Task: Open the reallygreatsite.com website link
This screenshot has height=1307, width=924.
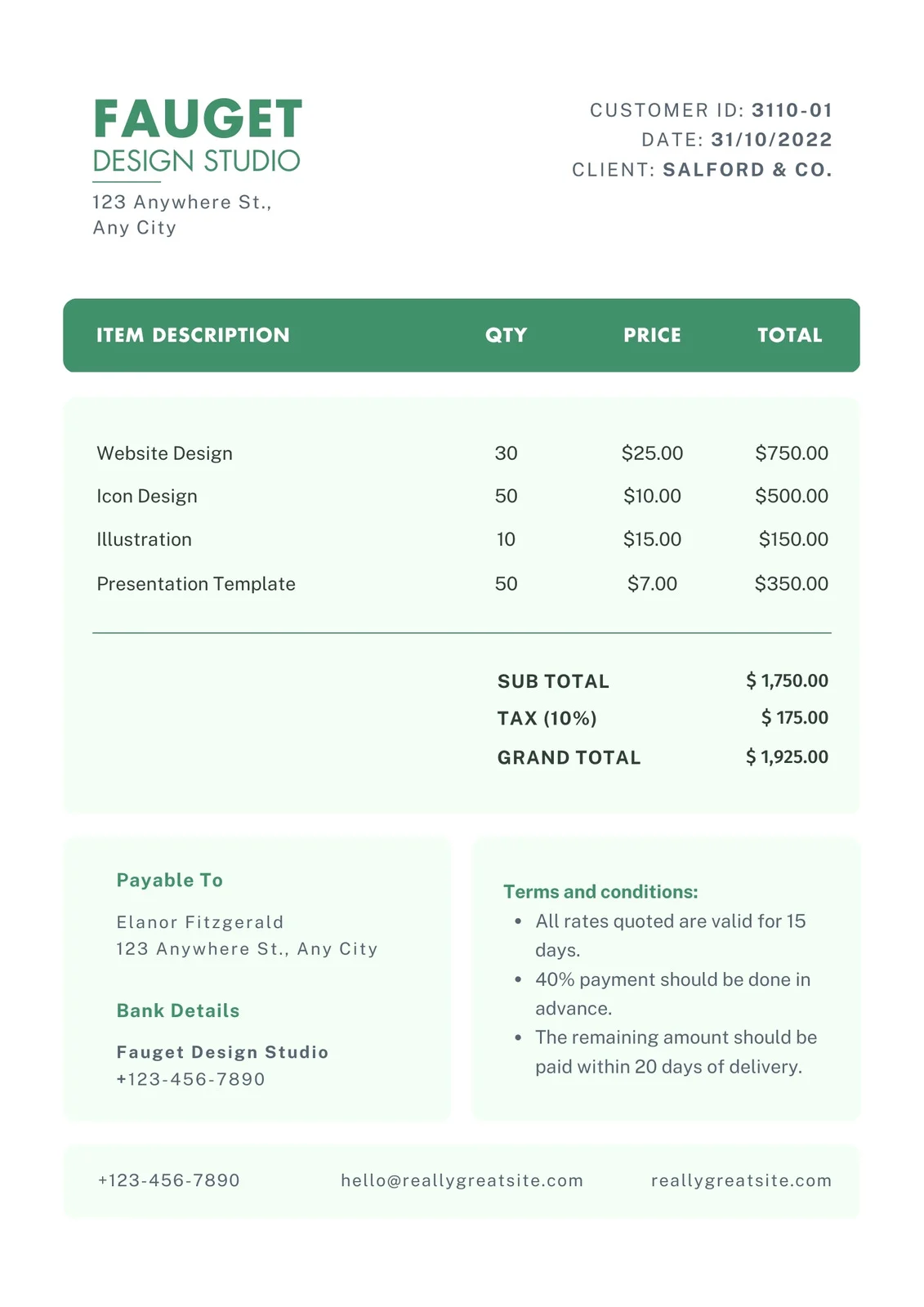Action: (741, 1180)
